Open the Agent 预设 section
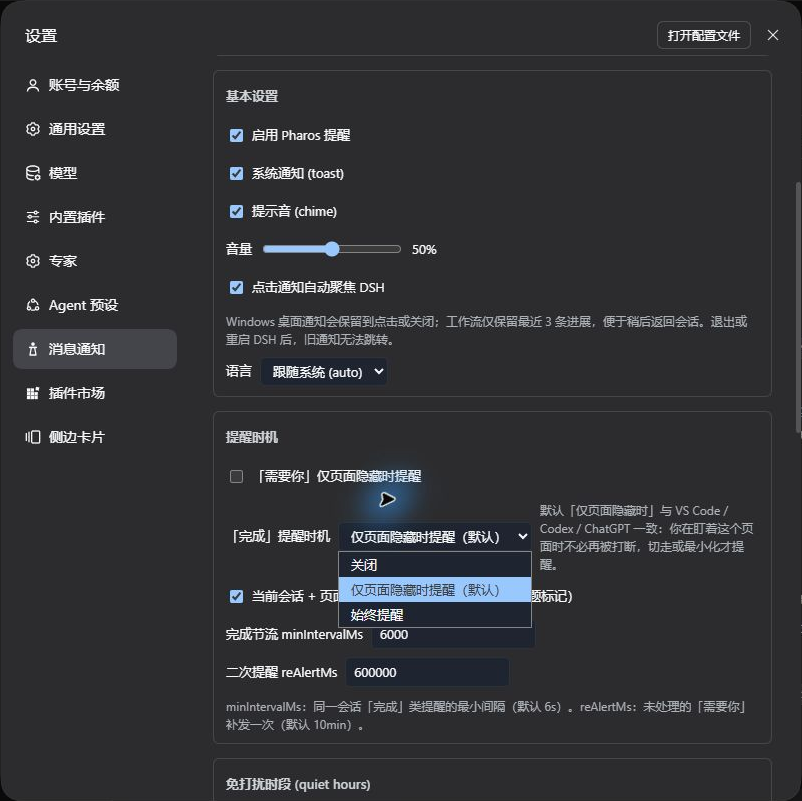Image resolution: width=802 pixels, height=801 pixels. pyautogui.click(x=95, y=305)
